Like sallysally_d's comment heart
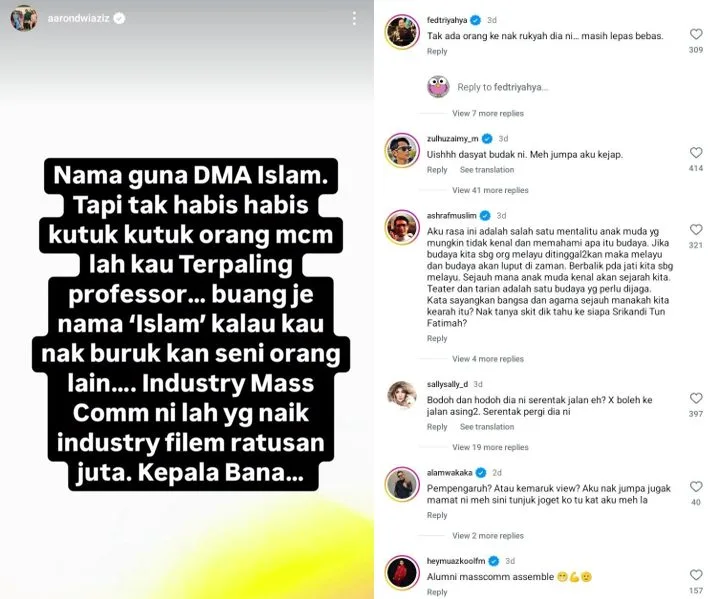 click(696, 398)
